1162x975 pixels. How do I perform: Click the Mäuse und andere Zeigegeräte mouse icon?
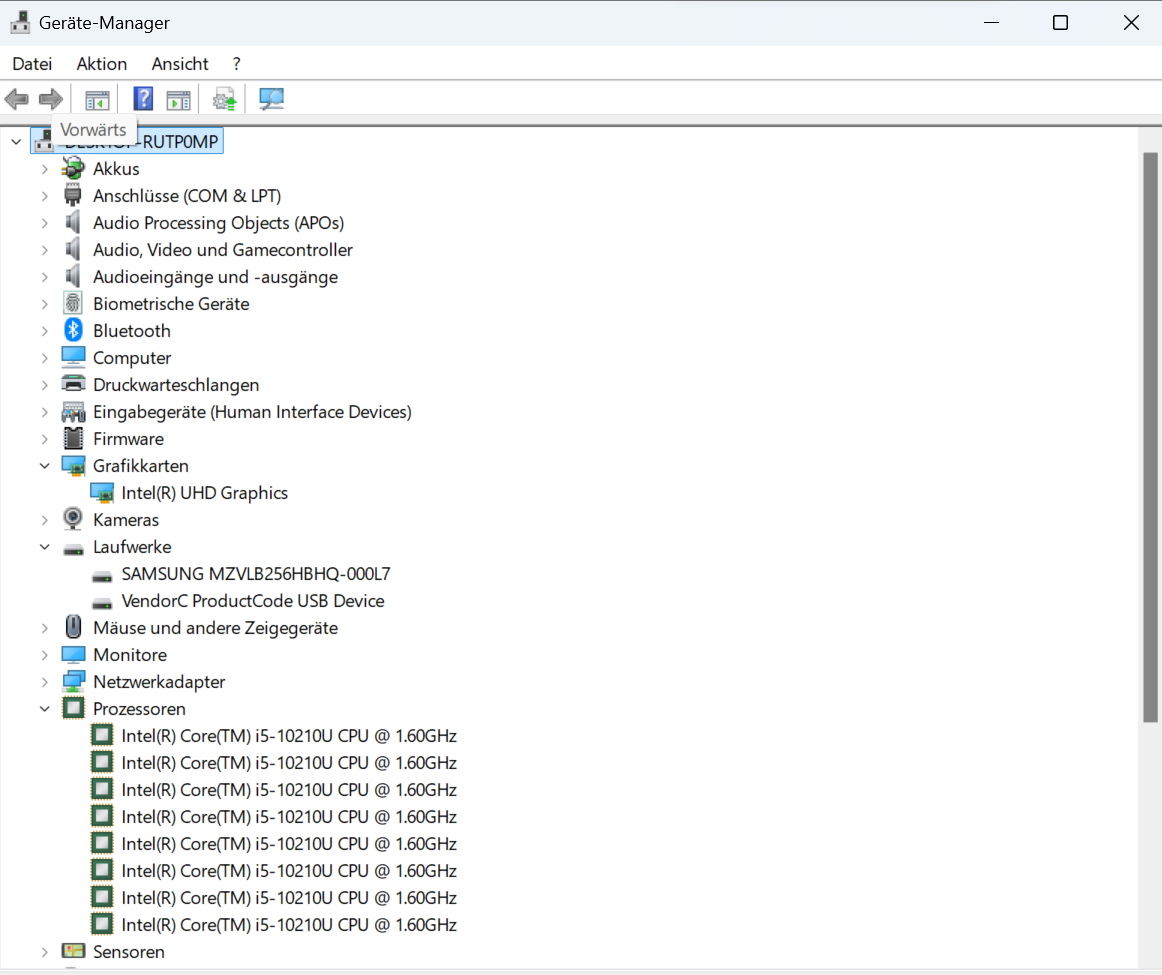(73, 628)
